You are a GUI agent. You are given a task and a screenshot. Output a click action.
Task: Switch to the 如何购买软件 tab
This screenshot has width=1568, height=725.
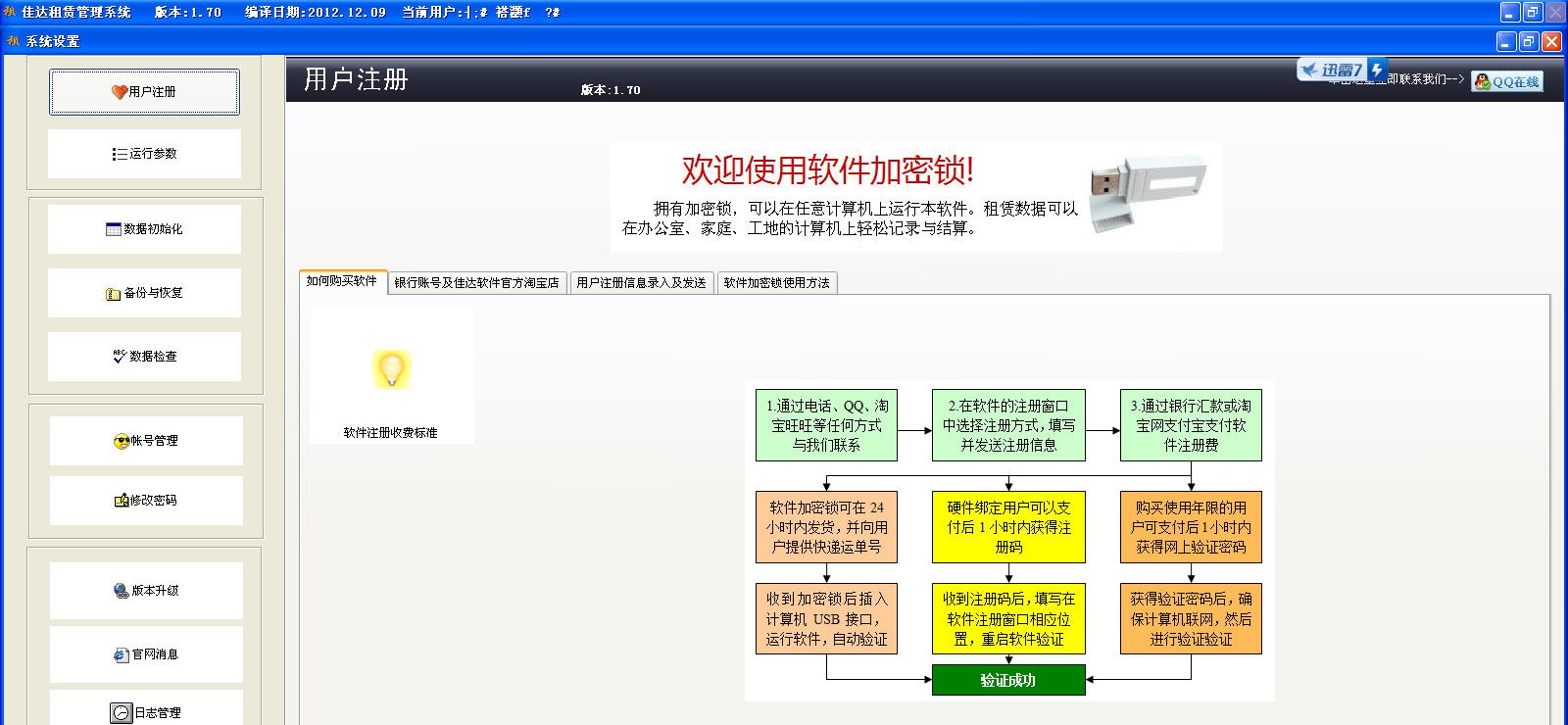click(342, 281)
